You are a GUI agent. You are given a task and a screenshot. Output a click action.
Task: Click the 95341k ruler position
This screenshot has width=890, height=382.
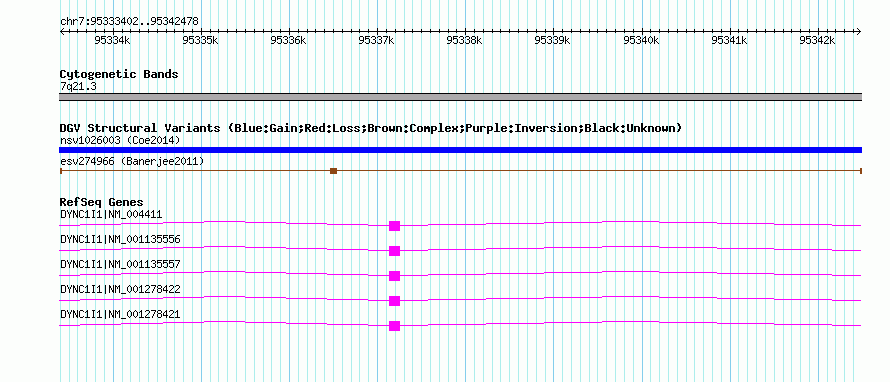click(729, 40)
